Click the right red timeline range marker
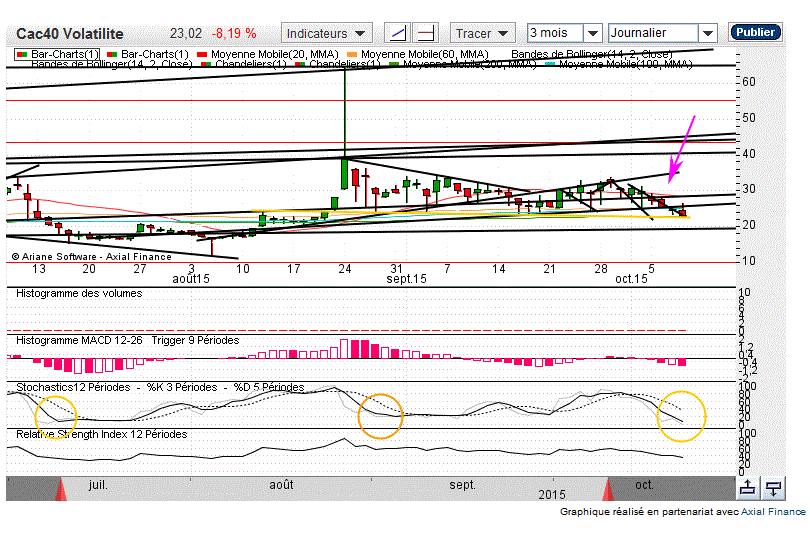The height and width of the screenshot is (534, 810). pyautogui.click(x=608, y=489)
